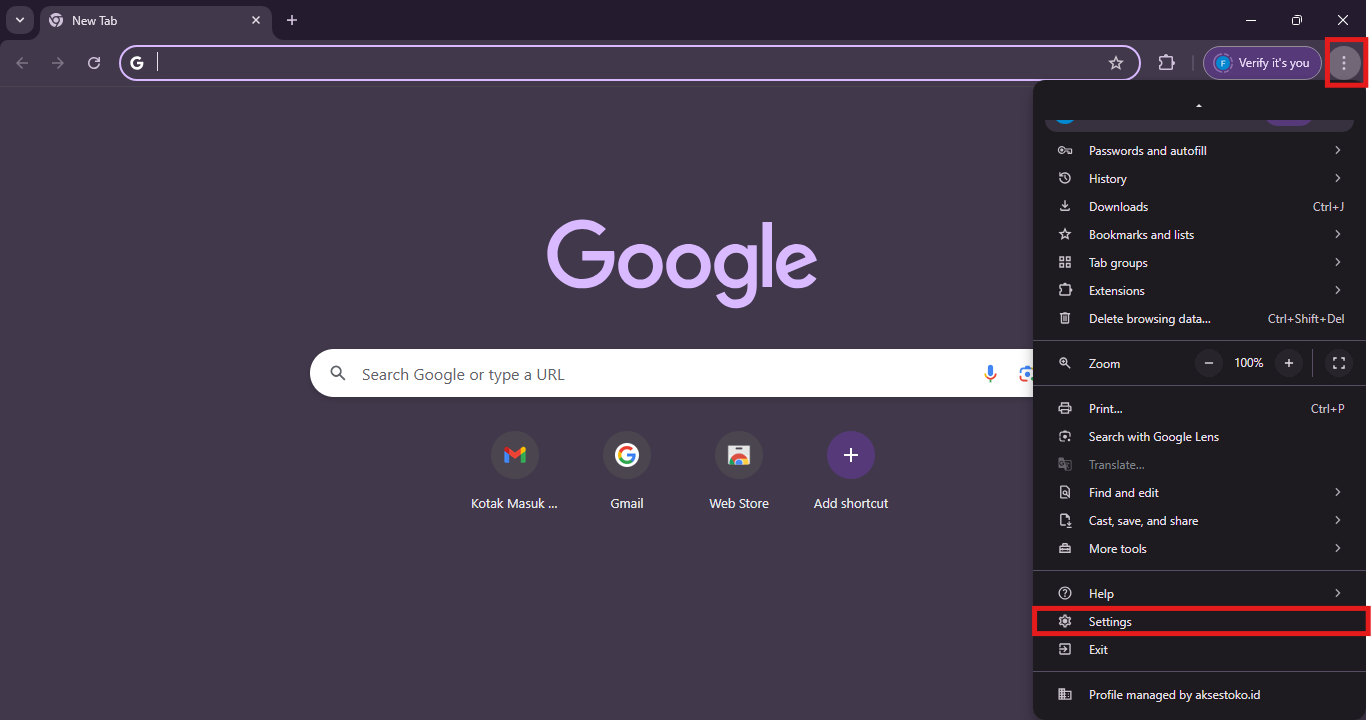Click the reload page icon
Image resolution: width=1371 pixels, height=720 pixels.
94,63
